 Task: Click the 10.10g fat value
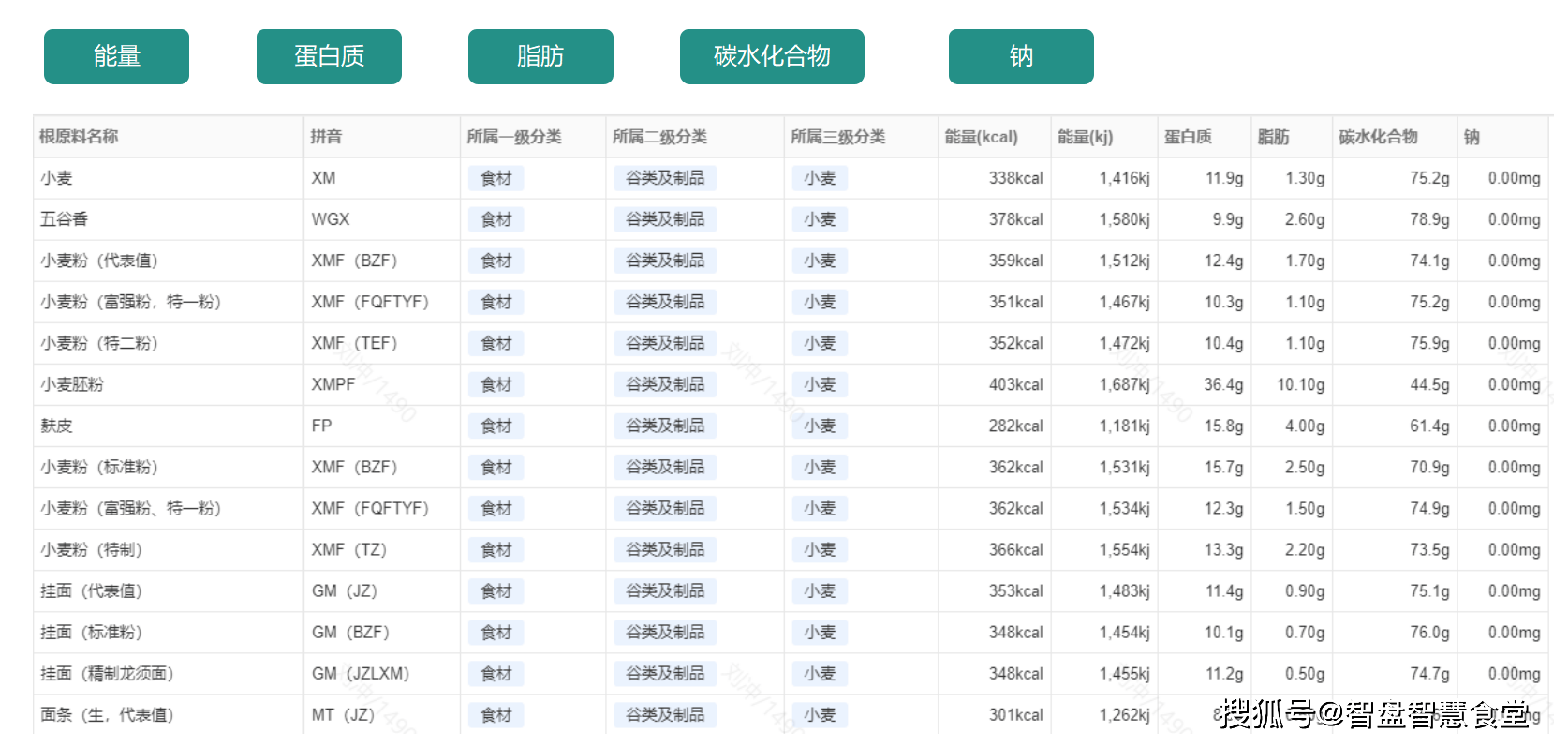point(1300,384)
